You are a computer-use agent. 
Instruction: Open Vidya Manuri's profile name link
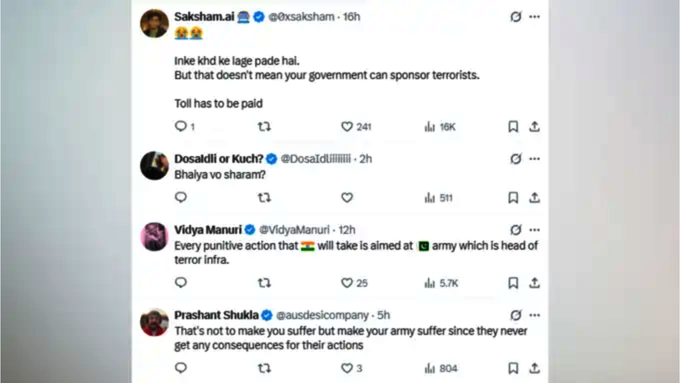point(208,230)
